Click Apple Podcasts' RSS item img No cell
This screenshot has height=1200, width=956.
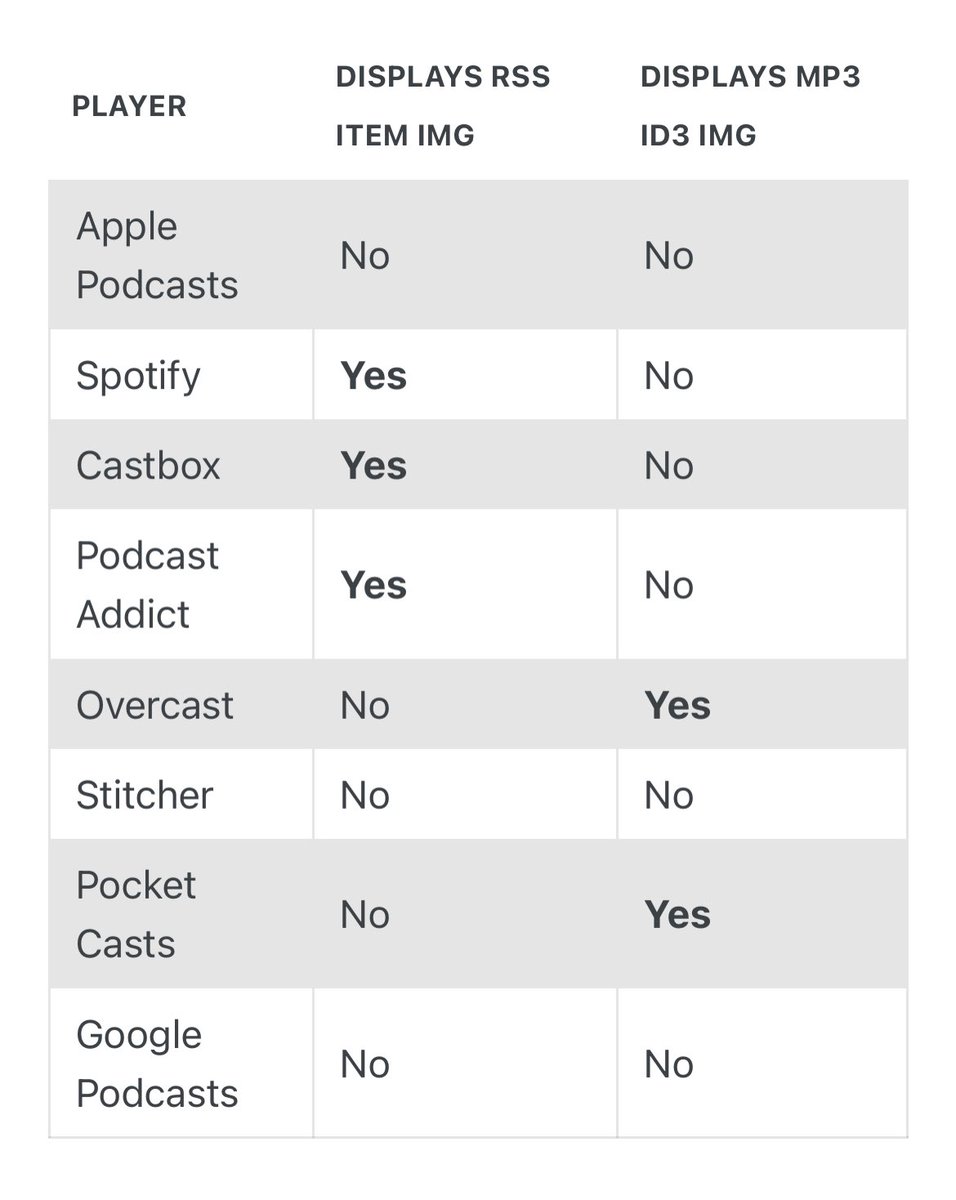pos(365,256)
